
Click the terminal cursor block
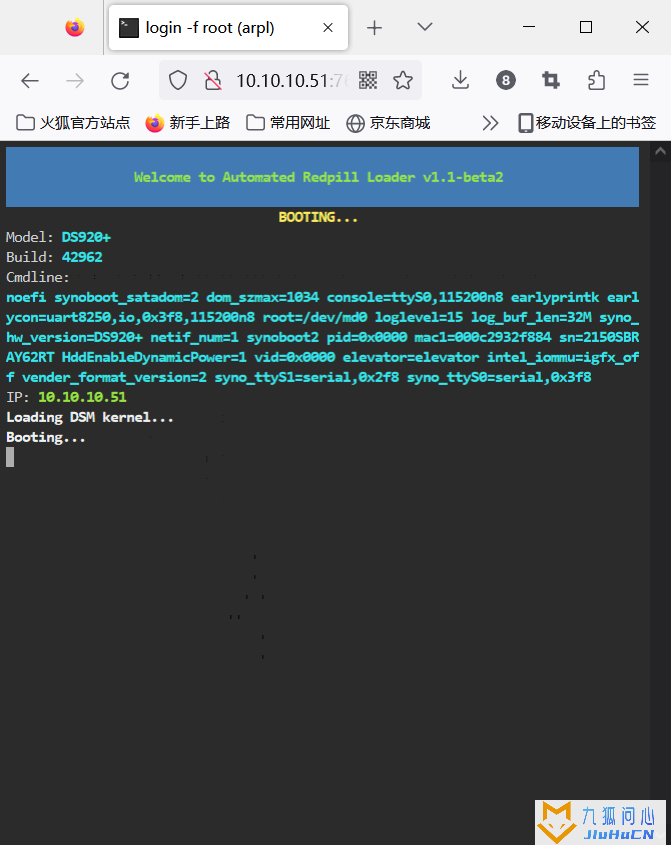(10, 458)
